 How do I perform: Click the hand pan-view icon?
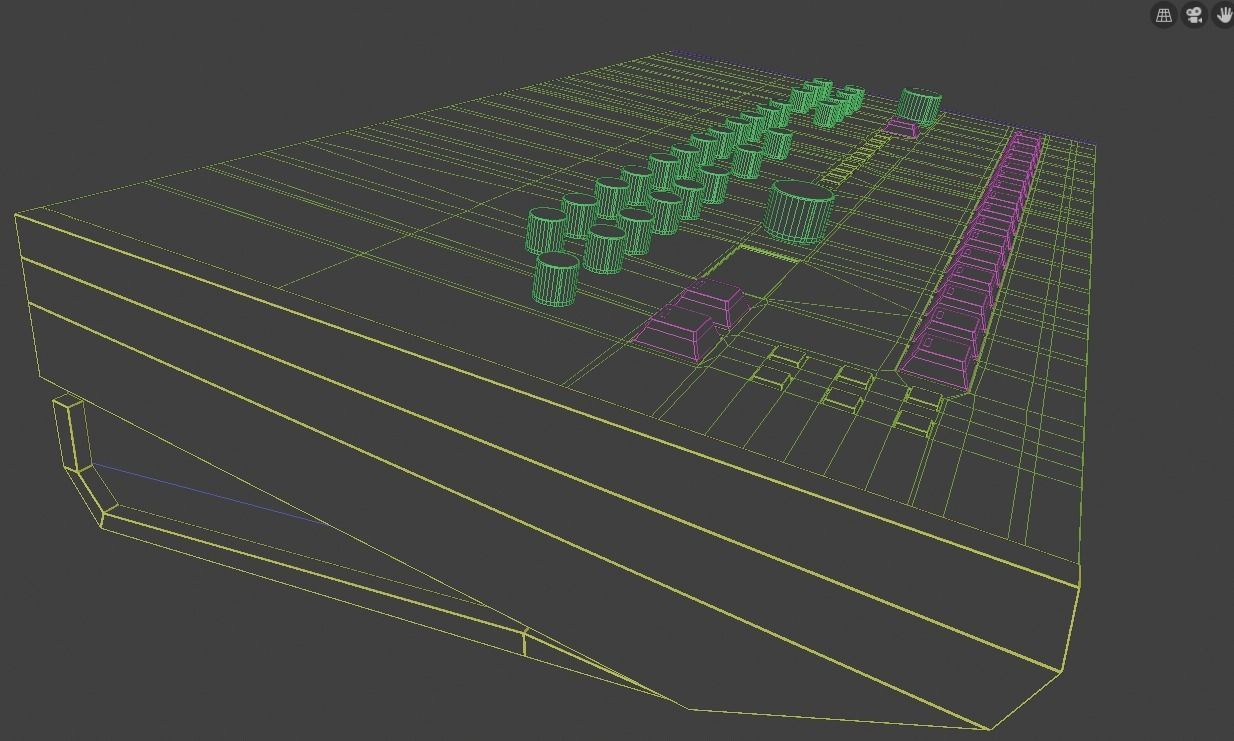[1224, 14]
